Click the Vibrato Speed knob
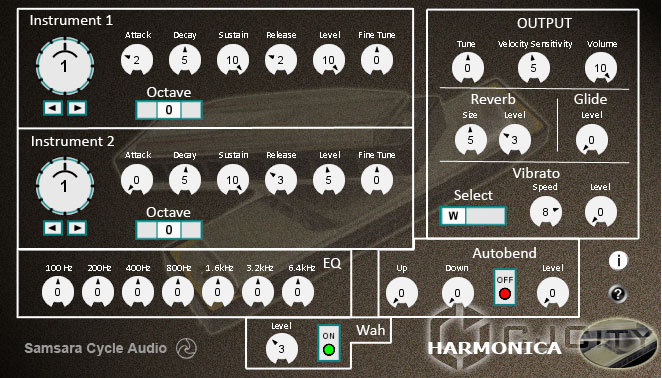The height and width of the screenshot is (378, 662). pos(546,212)
